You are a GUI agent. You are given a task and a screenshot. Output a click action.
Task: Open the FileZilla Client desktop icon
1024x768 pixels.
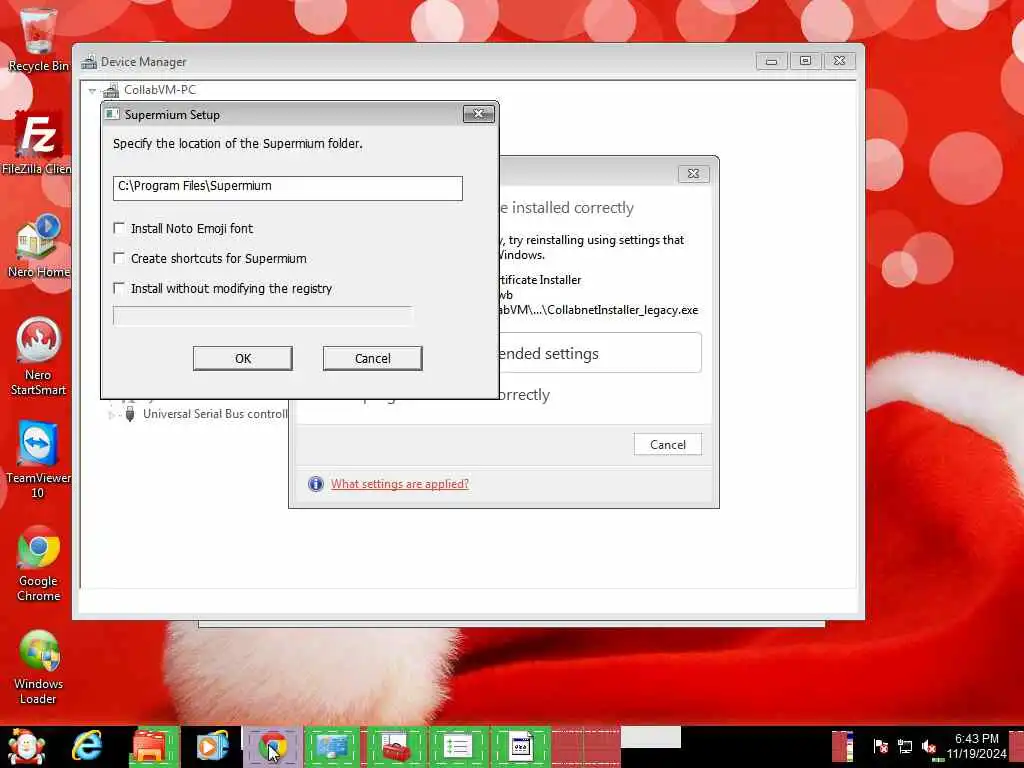click(x=37, y=142)
